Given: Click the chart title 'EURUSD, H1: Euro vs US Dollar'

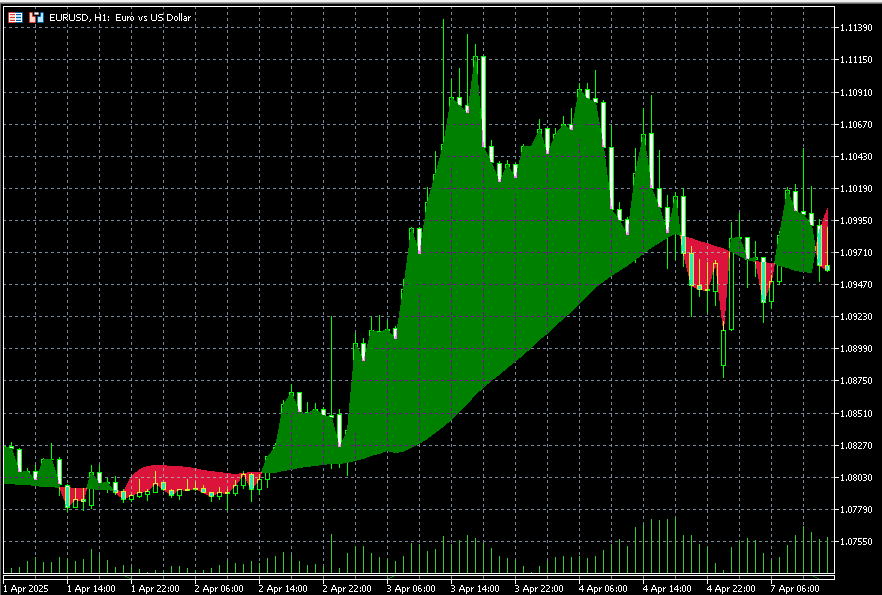Looking at the screenshot, I should coord(120,17).
